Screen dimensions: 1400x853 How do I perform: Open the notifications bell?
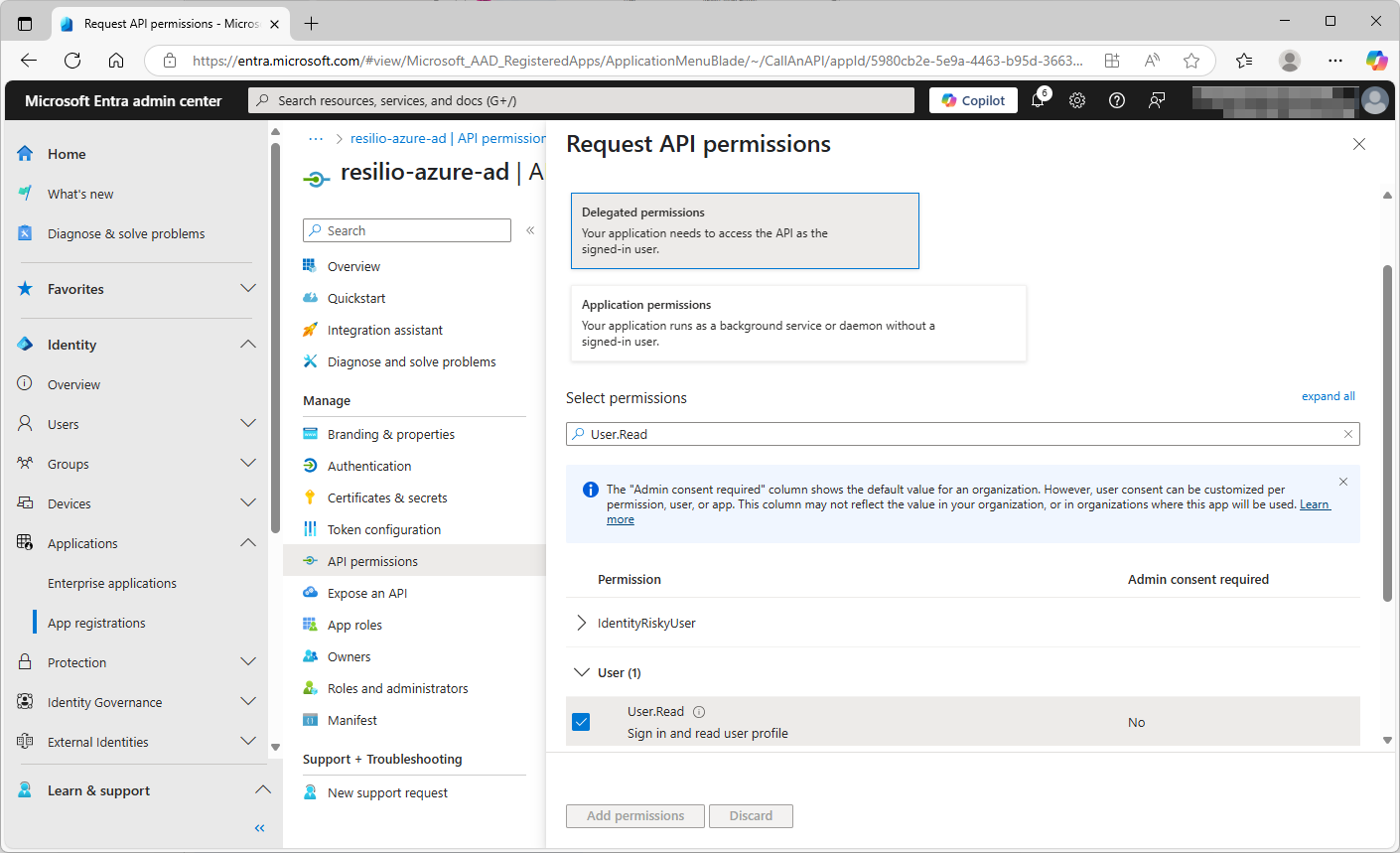tap(1038, 99)
